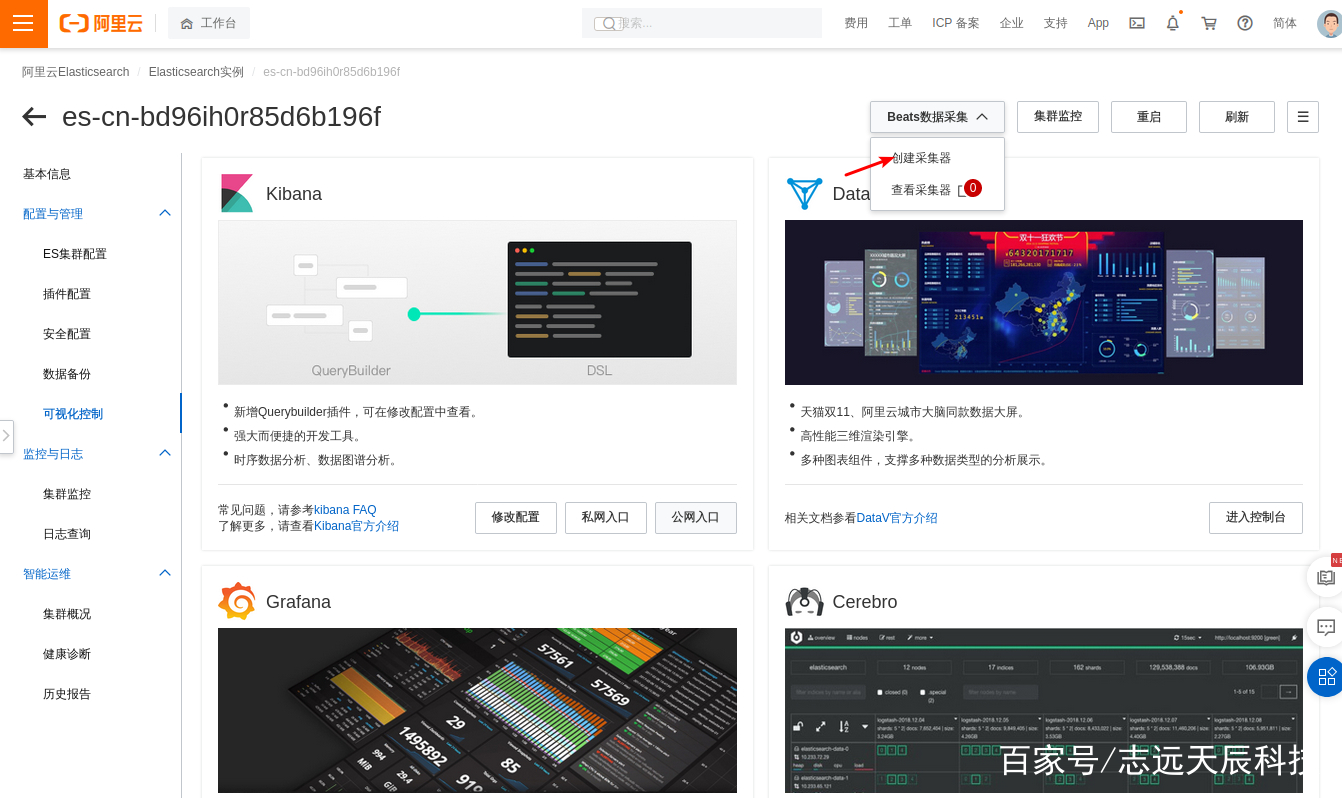Image resolution: width=1342 pixels, height=798 pixels.
Task: Open ES集群配置 in sidebar
Action: pyautogui.click(x=75, y=254)
